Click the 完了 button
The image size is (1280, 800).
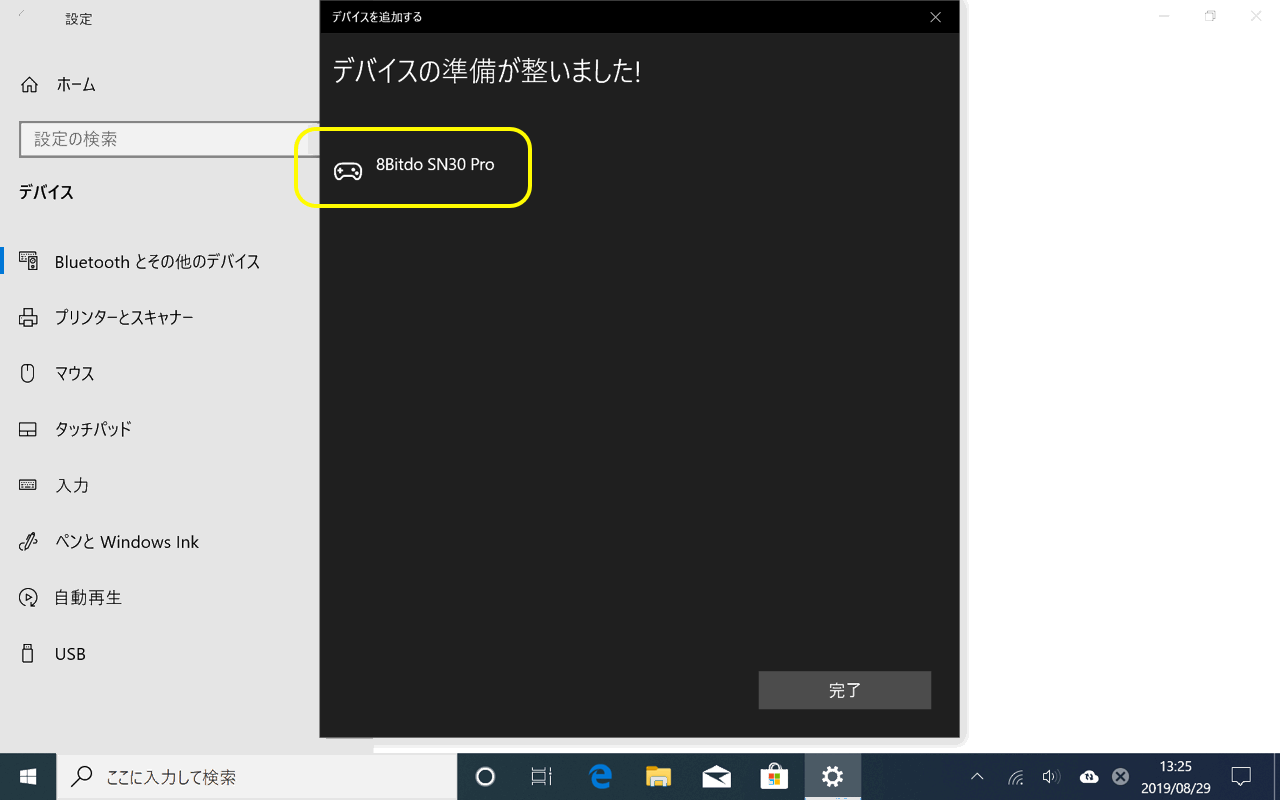tap(844, 690)
